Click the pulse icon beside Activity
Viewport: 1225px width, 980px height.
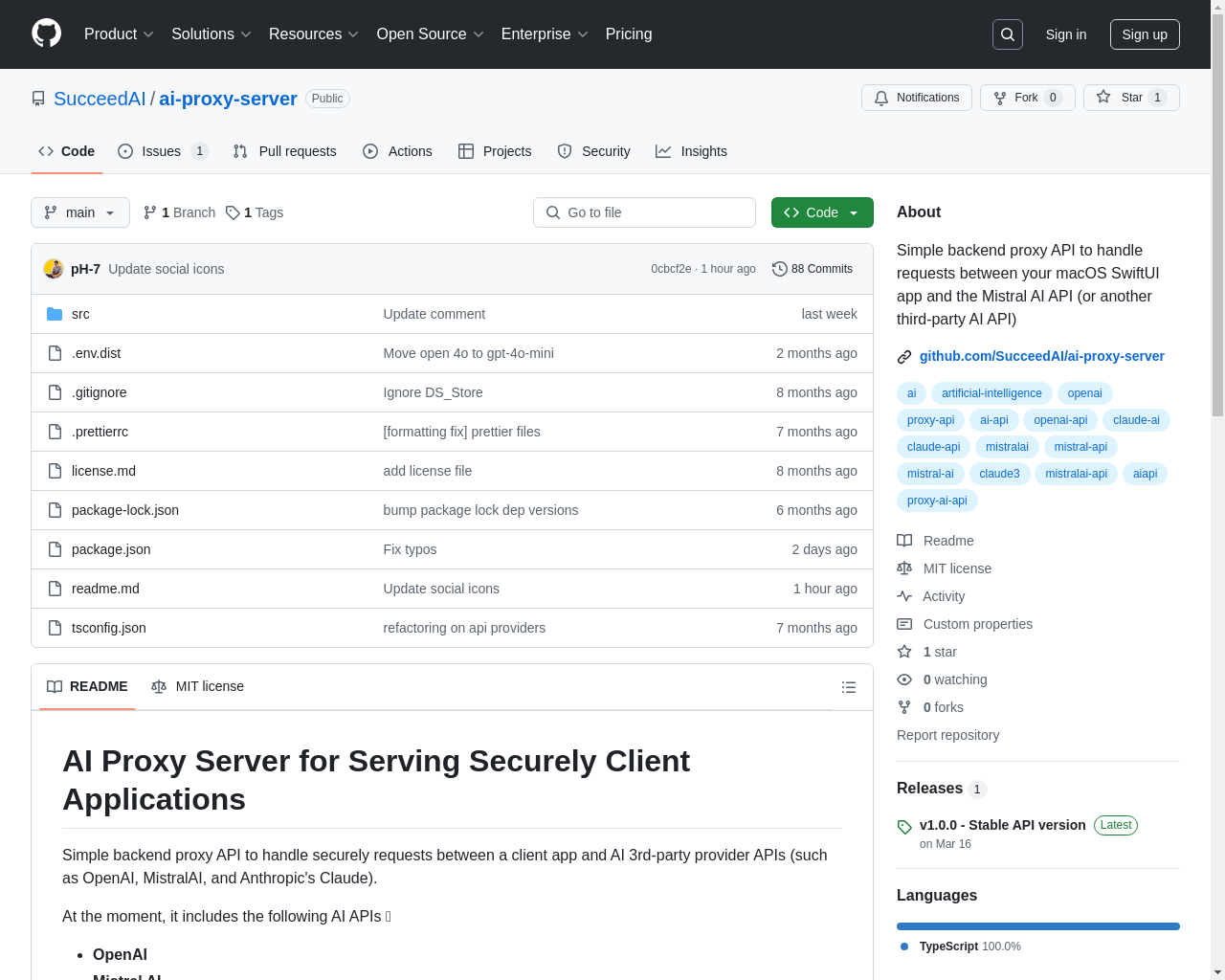(904, 596)
